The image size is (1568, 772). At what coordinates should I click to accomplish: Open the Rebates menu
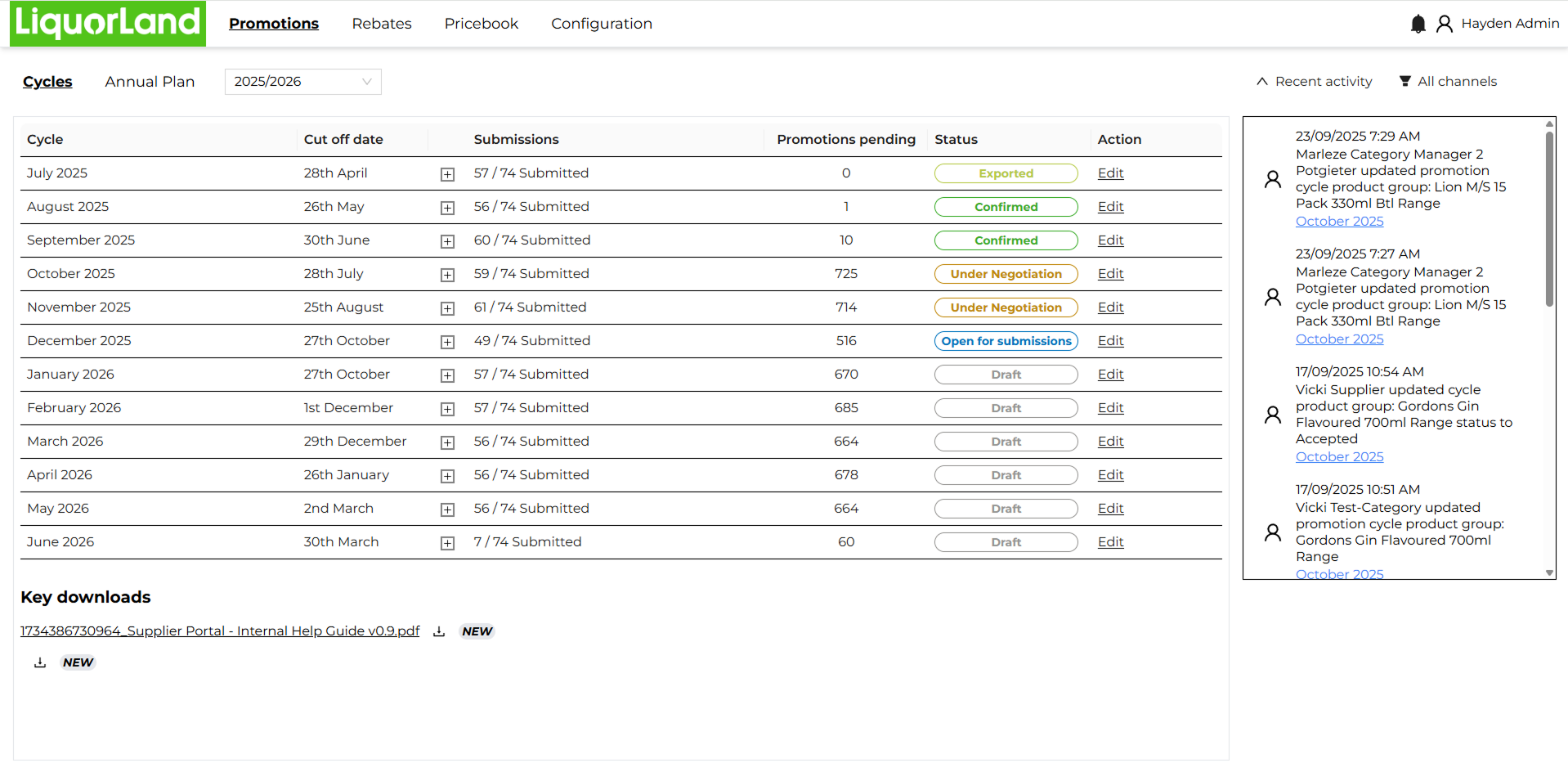[x=382, y=24]
